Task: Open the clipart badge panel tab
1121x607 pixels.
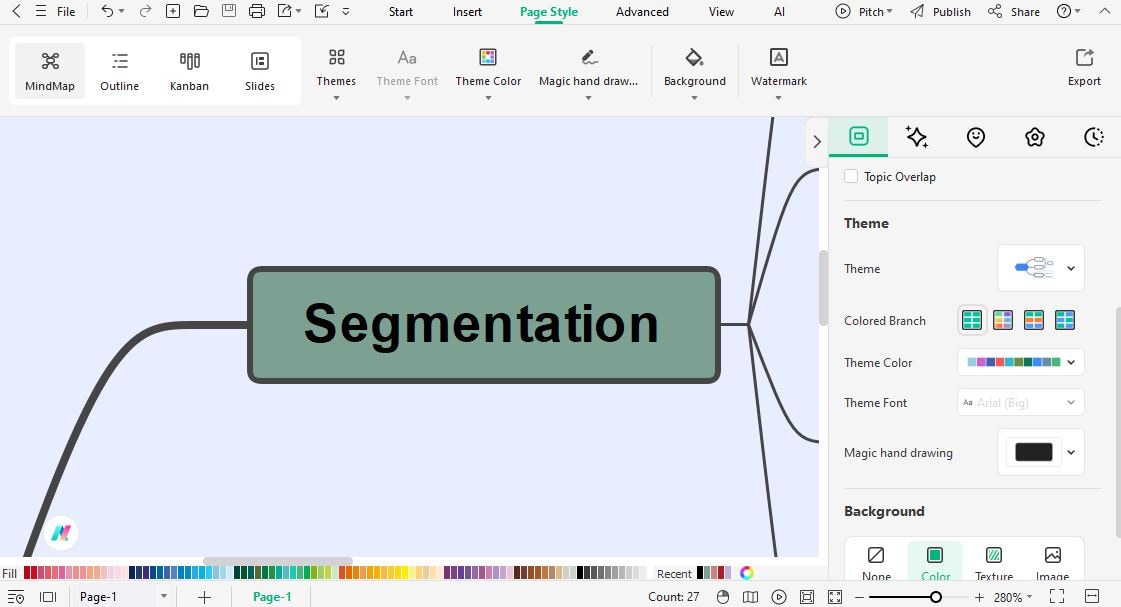Action: point(1034,137)
